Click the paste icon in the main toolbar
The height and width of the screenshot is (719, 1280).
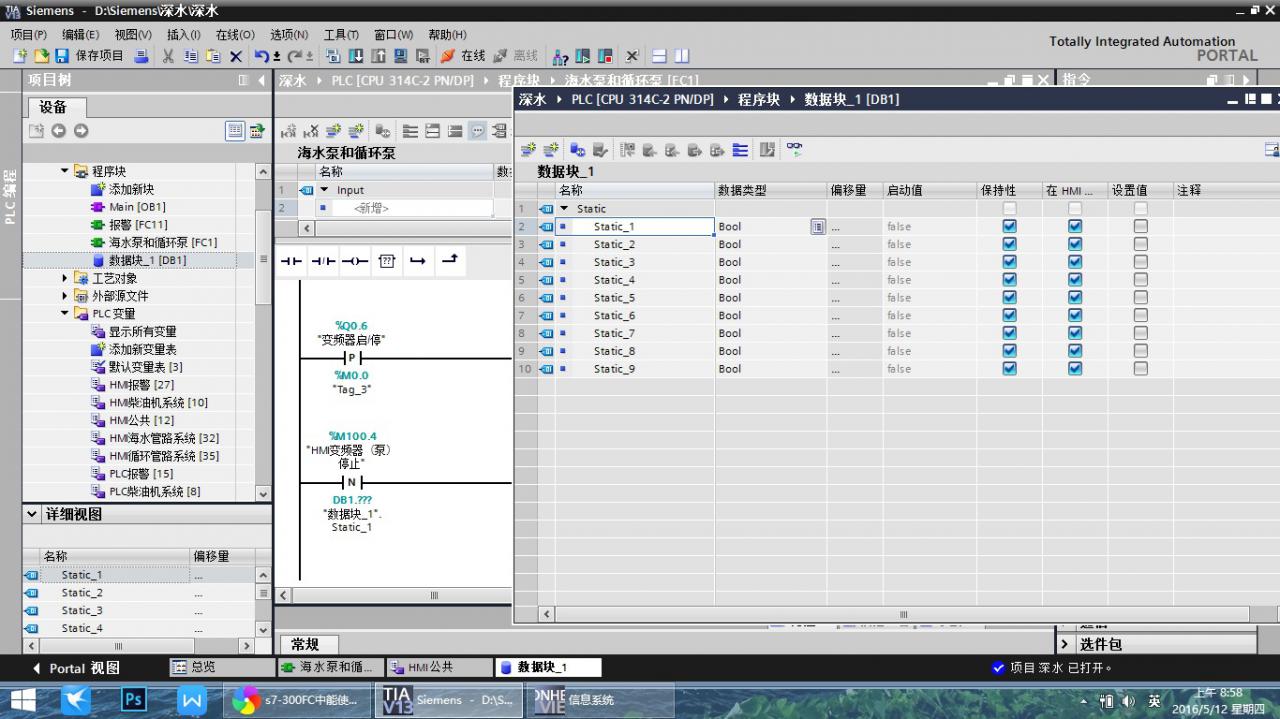[213, 56]
